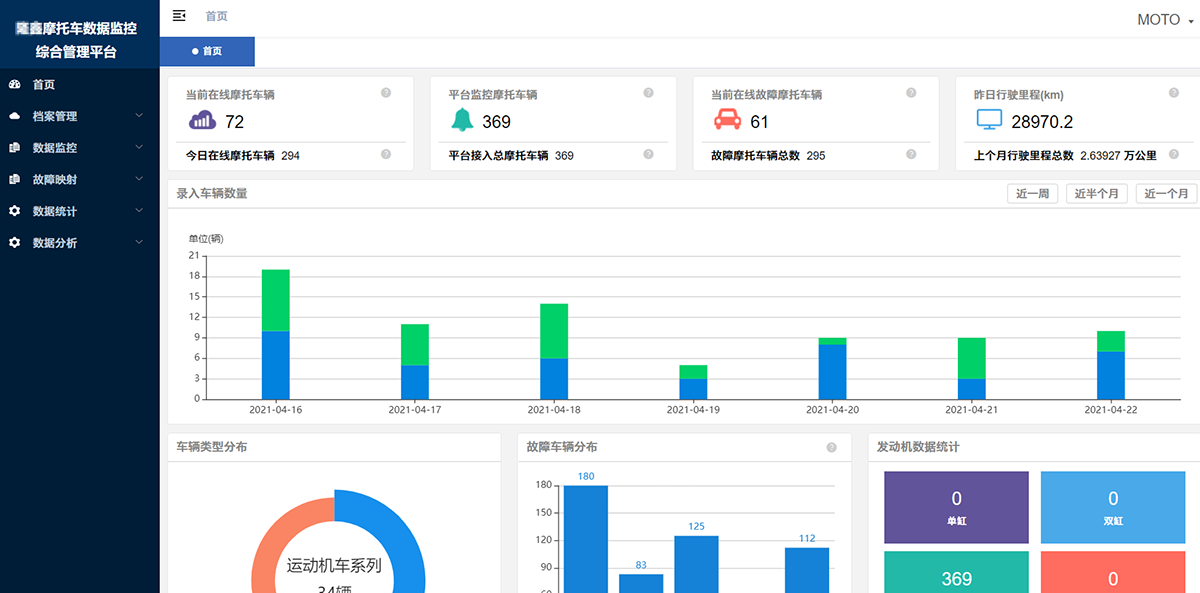Toggle the sidebar collapse hamburger icon
The width and height of the screenshot is (1200, 593).
(179, 15)
